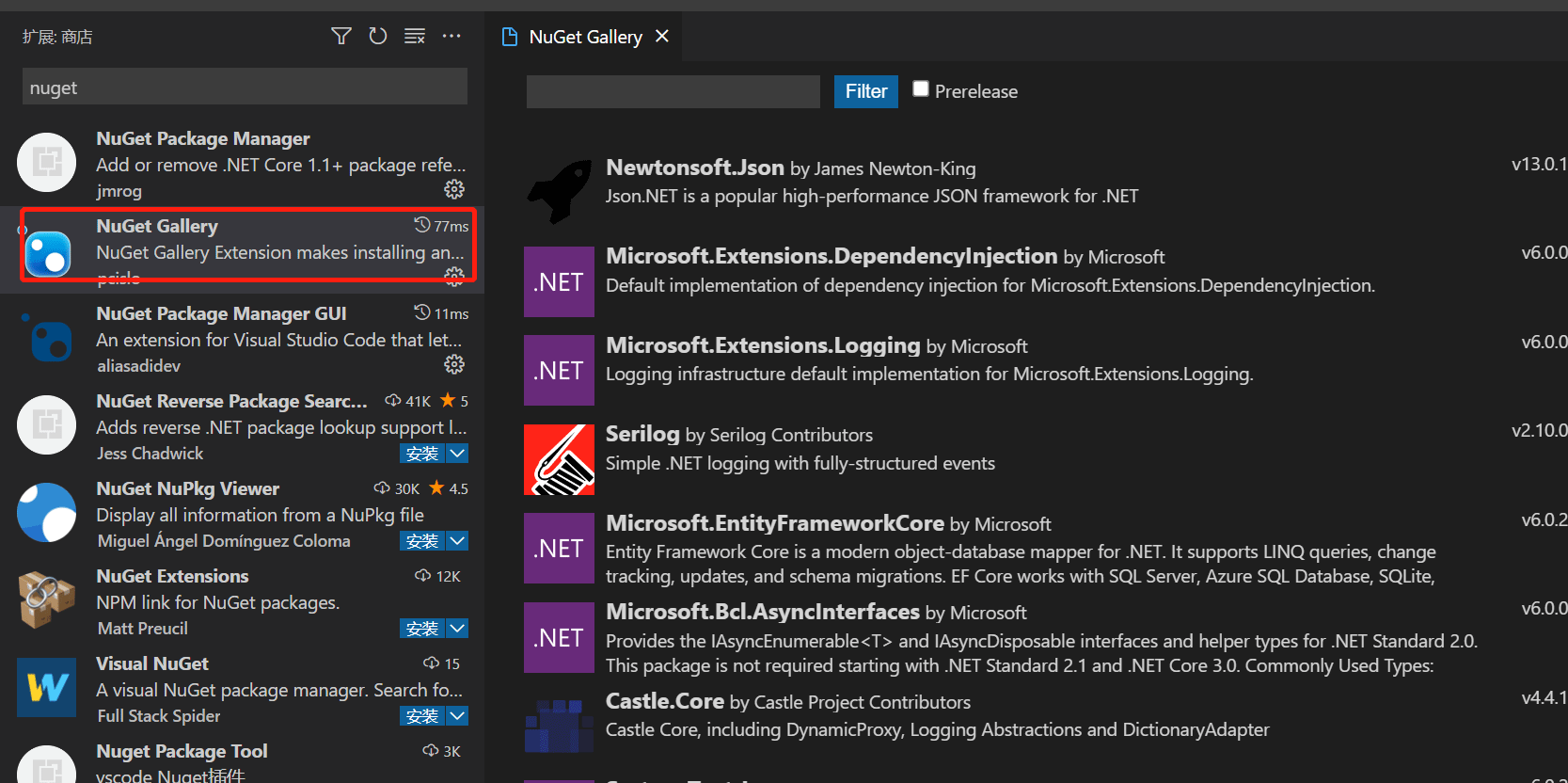This screenshot has width=1568, height=783.
Task: Click Serilog package icon
Action: point(559,459)
